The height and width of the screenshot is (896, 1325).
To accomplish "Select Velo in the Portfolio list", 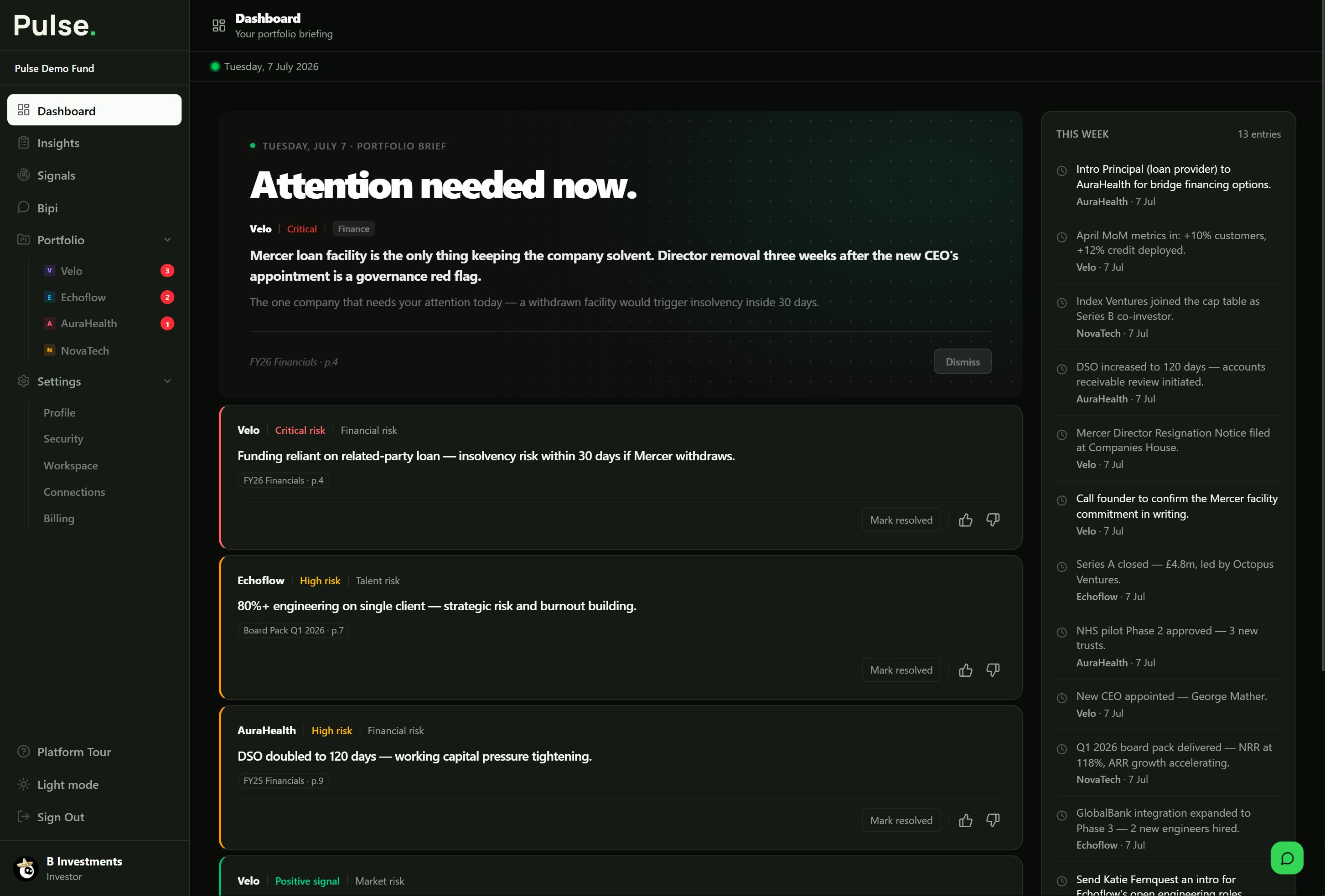I will tap(109, 271).
